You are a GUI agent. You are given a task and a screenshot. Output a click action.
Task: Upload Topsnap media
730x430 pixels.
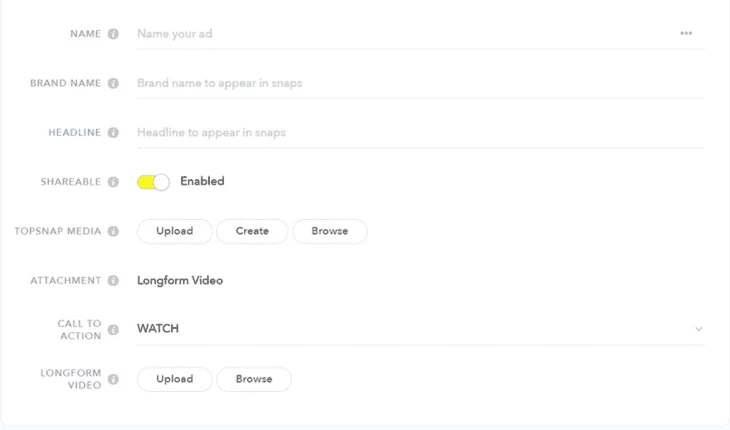click(175, 231)
